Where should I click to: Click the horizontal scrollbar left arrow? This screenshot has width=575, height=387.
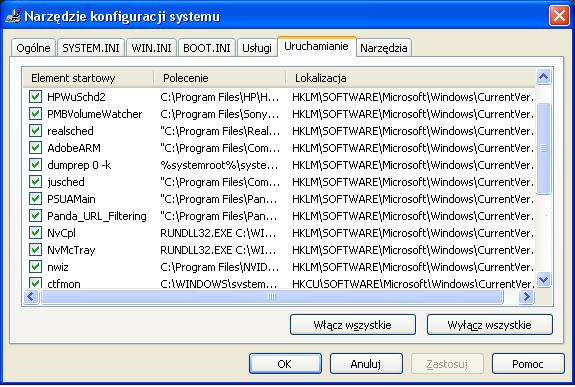[x=31, y=296]
